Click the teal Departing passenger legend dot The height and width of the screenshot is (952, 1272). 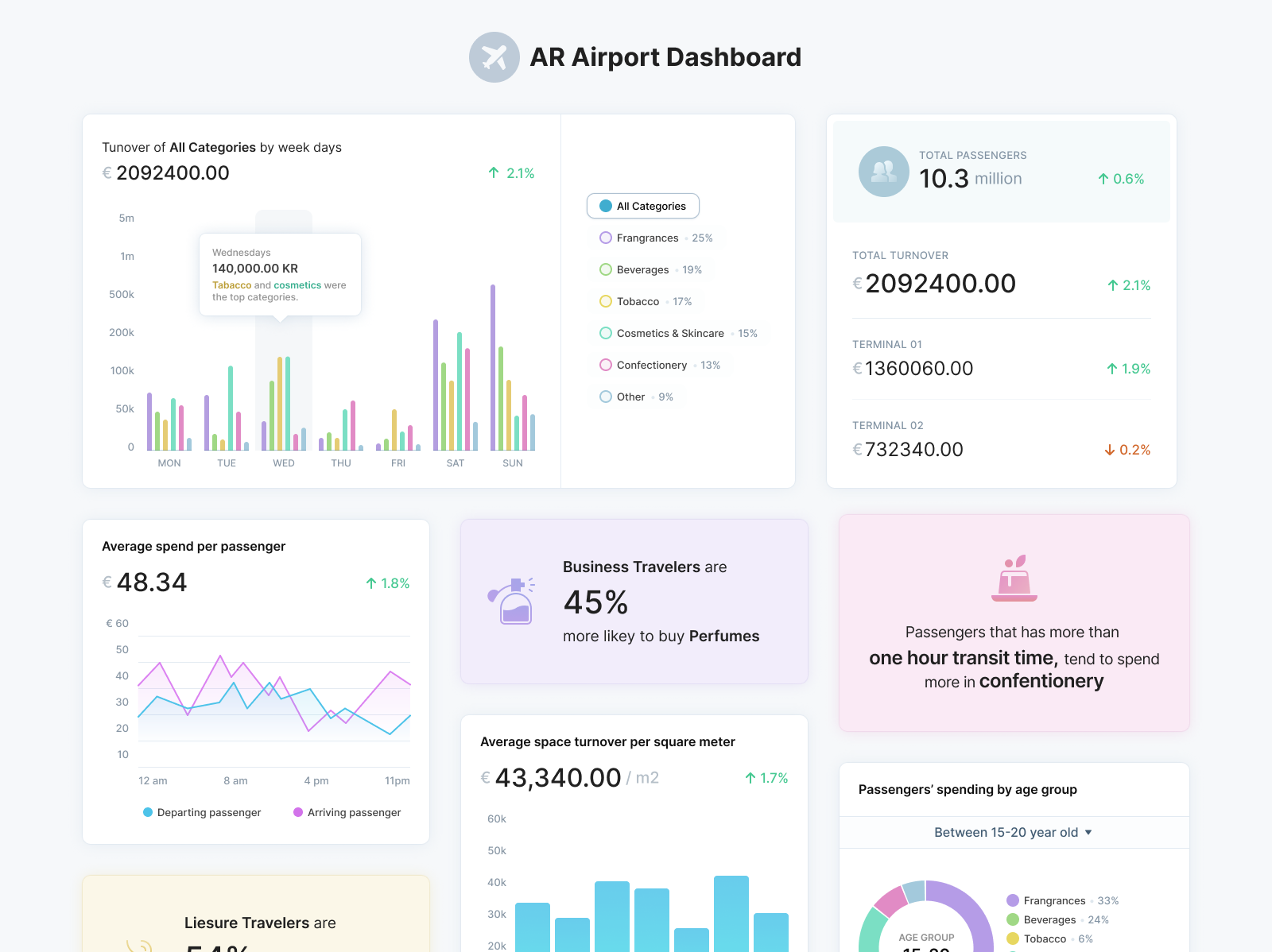click(147, 812)
